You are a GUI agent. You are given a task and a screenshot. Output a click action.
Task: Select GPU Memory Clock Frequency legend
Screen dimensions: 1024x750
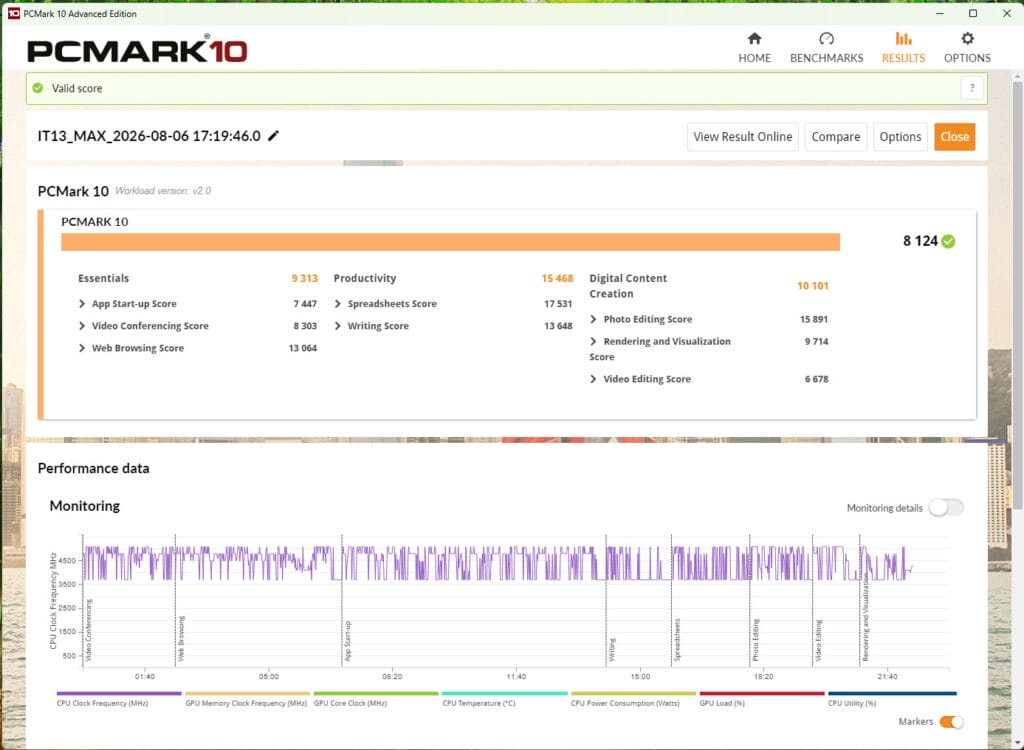point(247,698)
